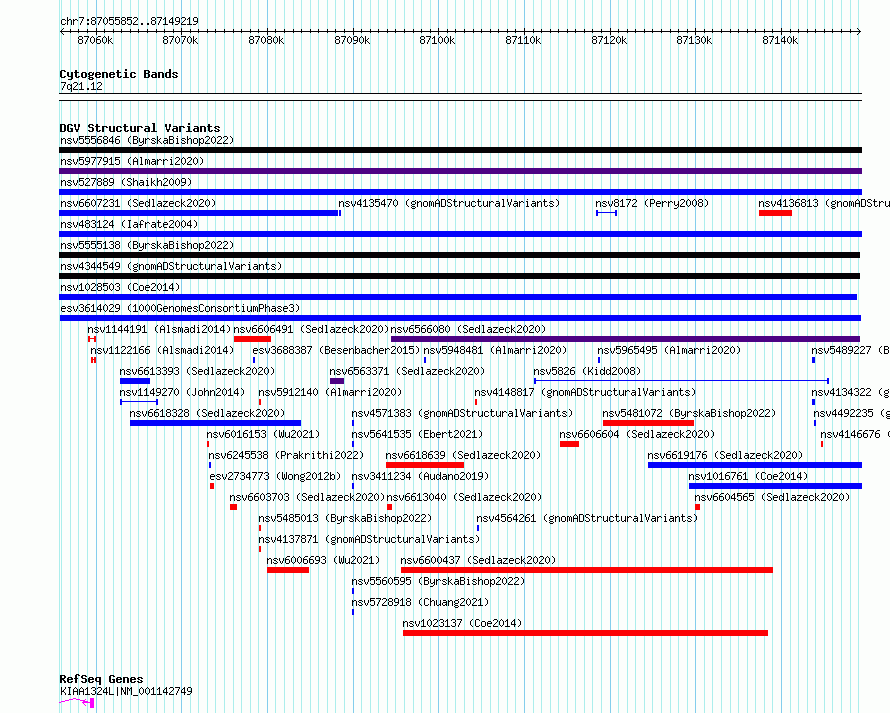Open the nsv5977915 (Almarri2020) variant label

click(x=132, y=161)
